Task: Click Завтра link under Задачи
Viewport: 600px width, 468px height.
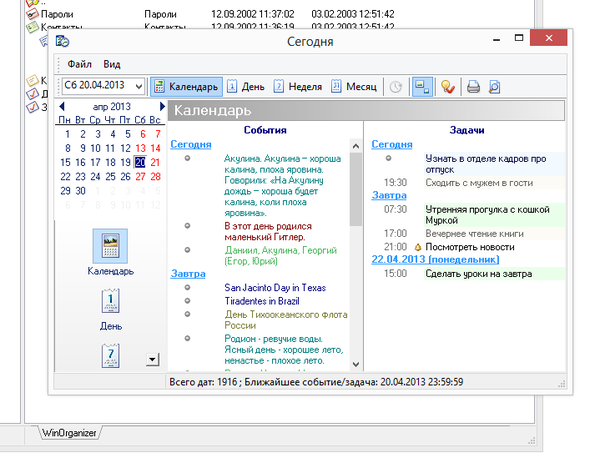Action: point(389,195)
